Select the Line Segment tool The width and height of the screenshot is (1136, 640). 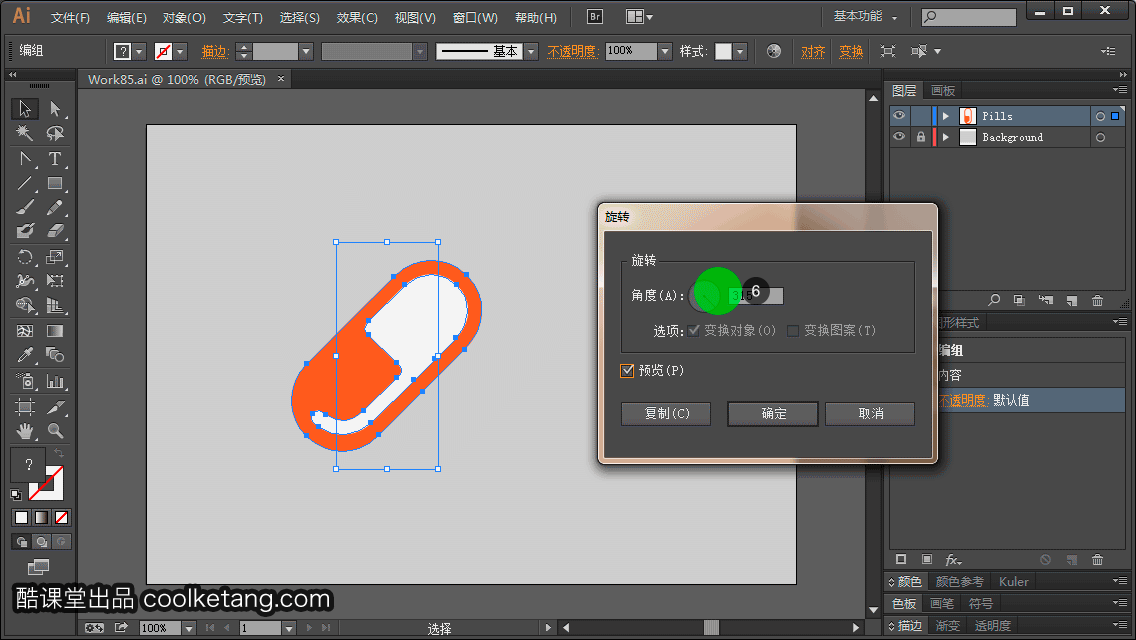(x=25, y=183)
